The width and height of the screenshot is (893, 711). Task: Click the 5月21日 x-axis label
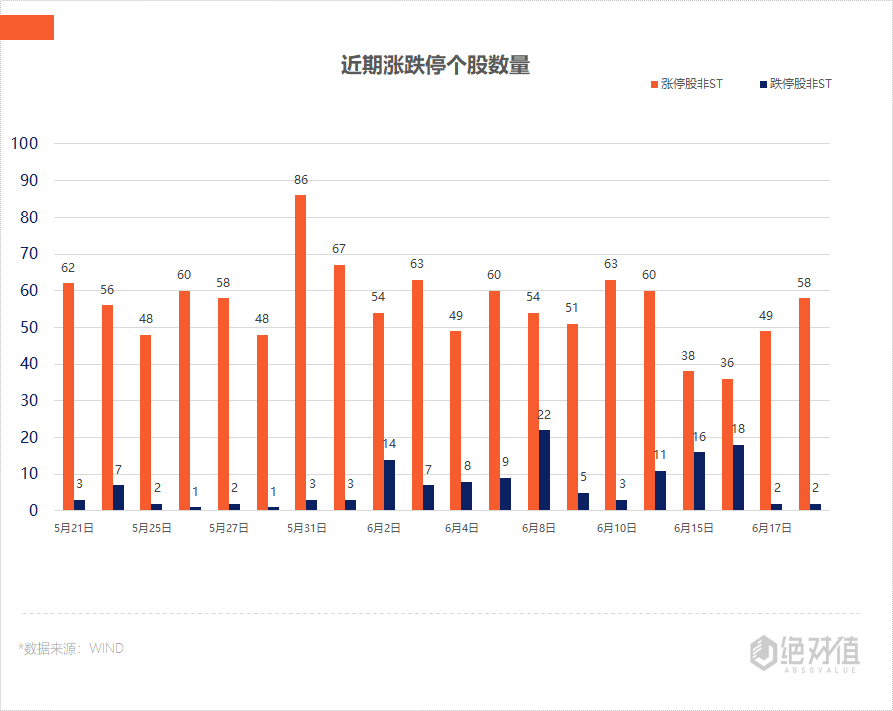click(x=74, y=528)
